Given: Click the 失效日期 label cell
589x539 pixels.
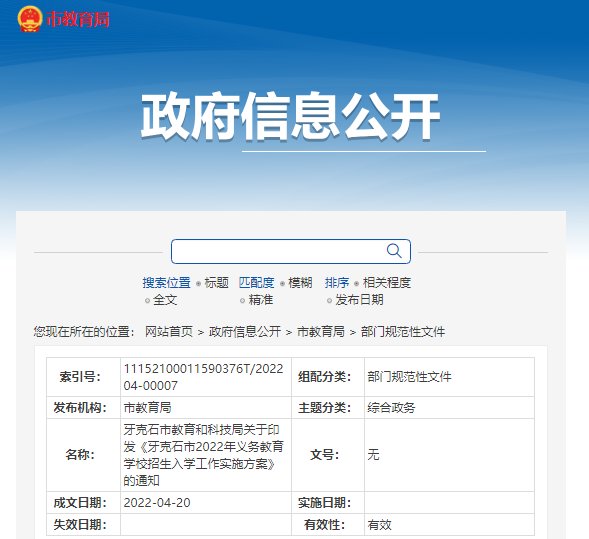Looking at the screenshot, I should (x=83, y=525).
